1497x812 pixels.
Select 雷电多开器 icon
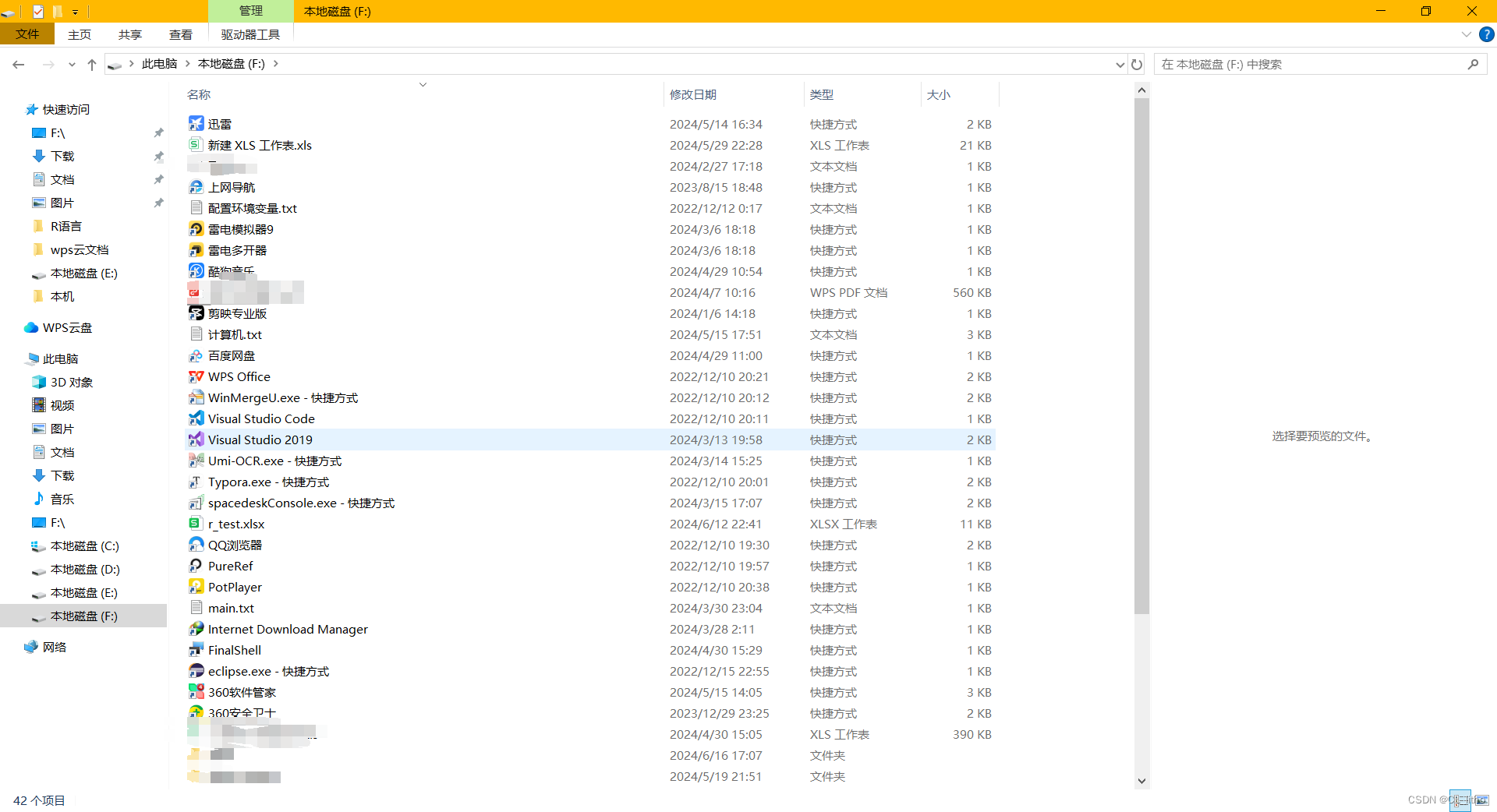(x=196, y=250)
